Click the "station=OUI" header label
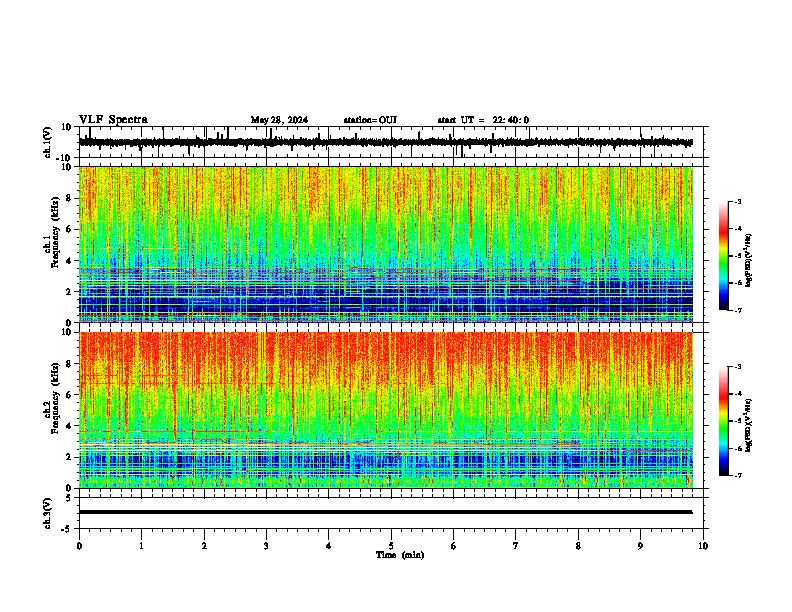 pyautogui.click(x=370, y=120)
